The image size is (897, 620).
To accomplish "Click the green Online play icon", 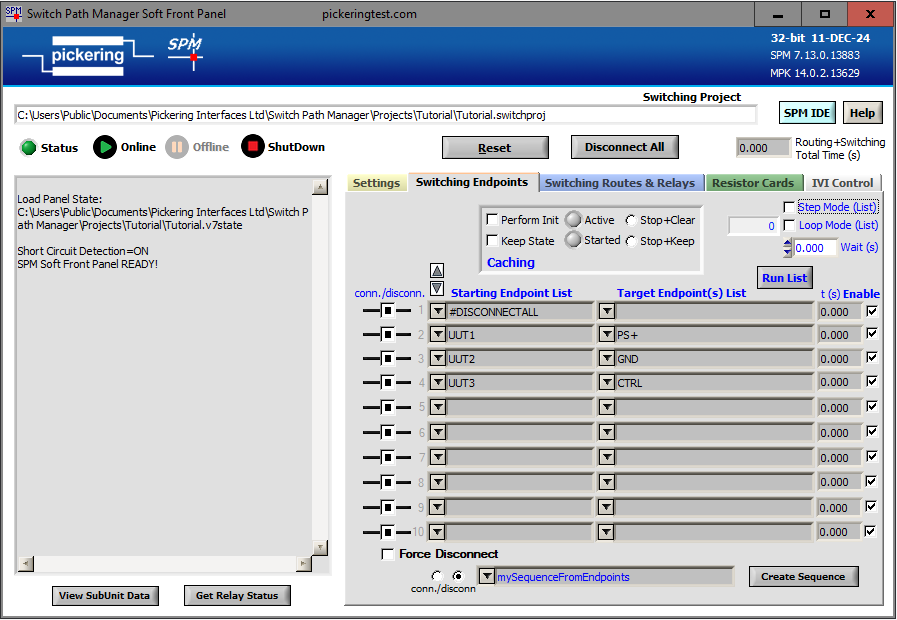I will 105,147.
